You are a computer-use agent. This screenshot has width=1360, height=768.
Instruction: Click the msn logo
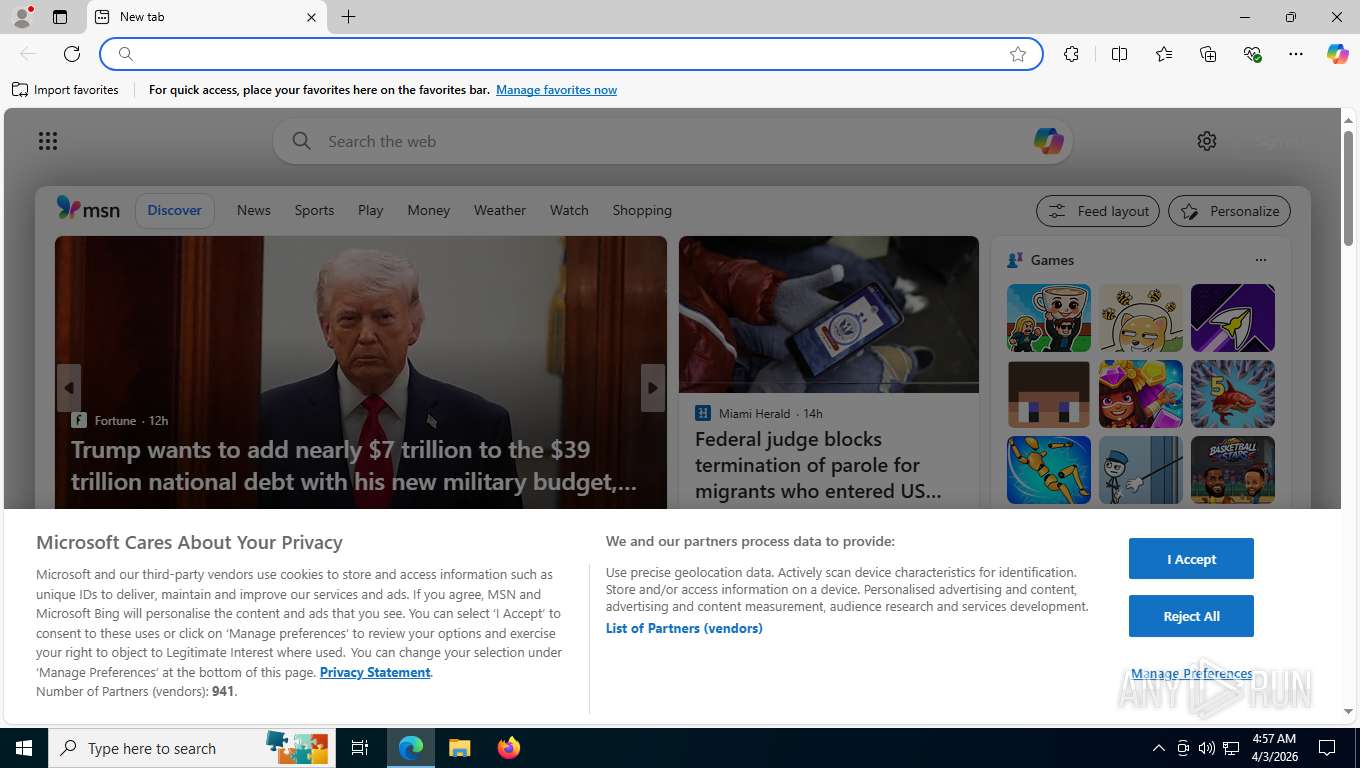[x=88, y=209]
